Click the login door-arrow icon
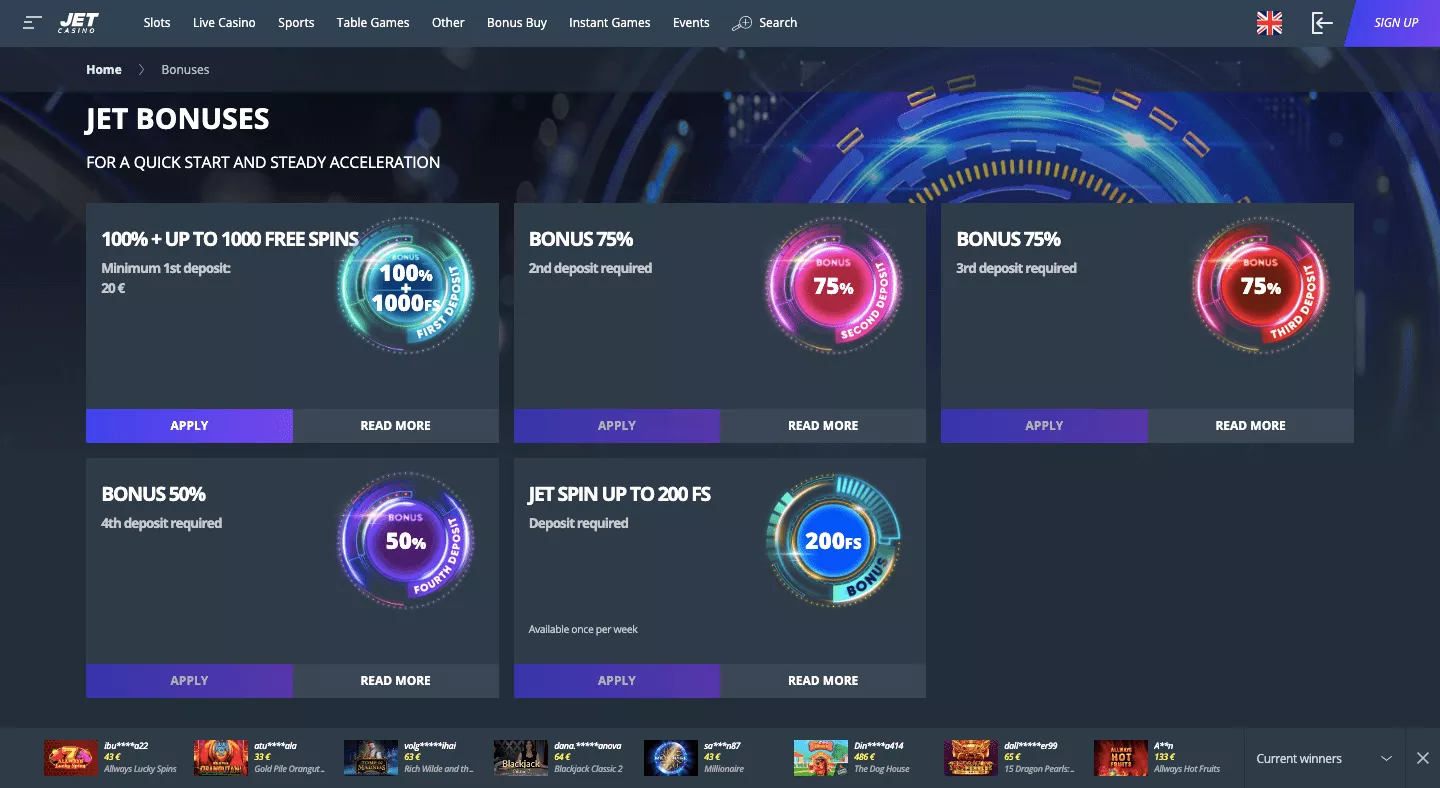The height and width of the screenshot is (788, 1440). (1322, 23)
